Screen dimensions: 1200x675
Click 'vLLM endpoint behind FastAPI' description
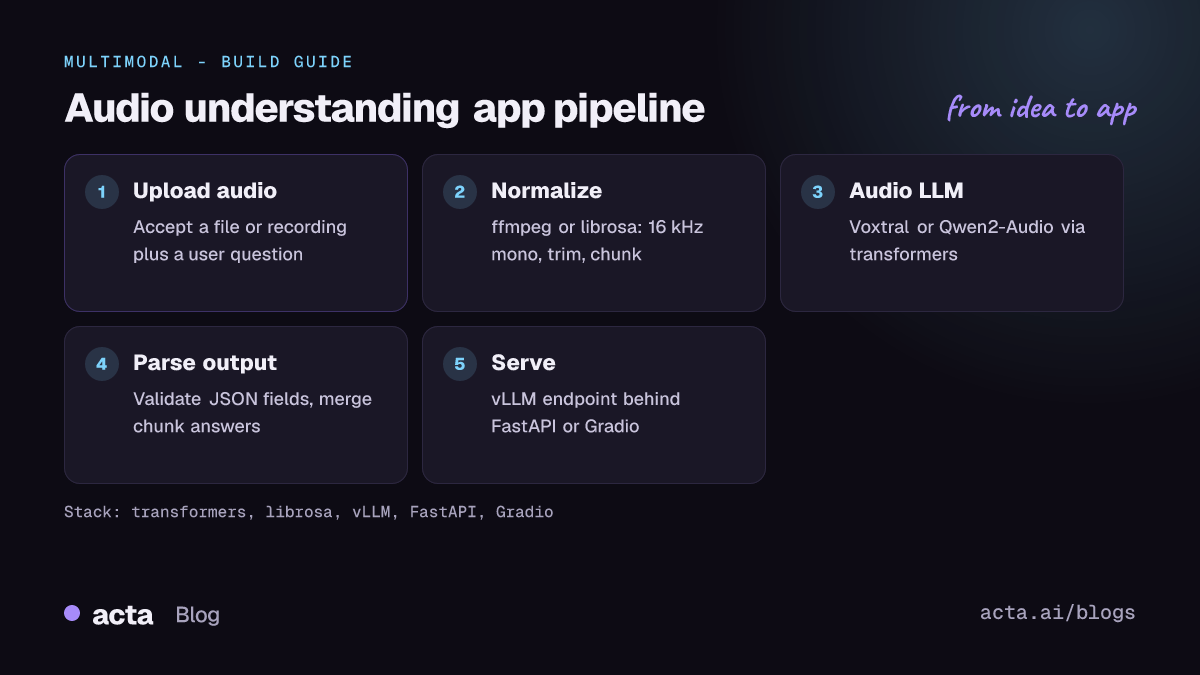point(585,413)
